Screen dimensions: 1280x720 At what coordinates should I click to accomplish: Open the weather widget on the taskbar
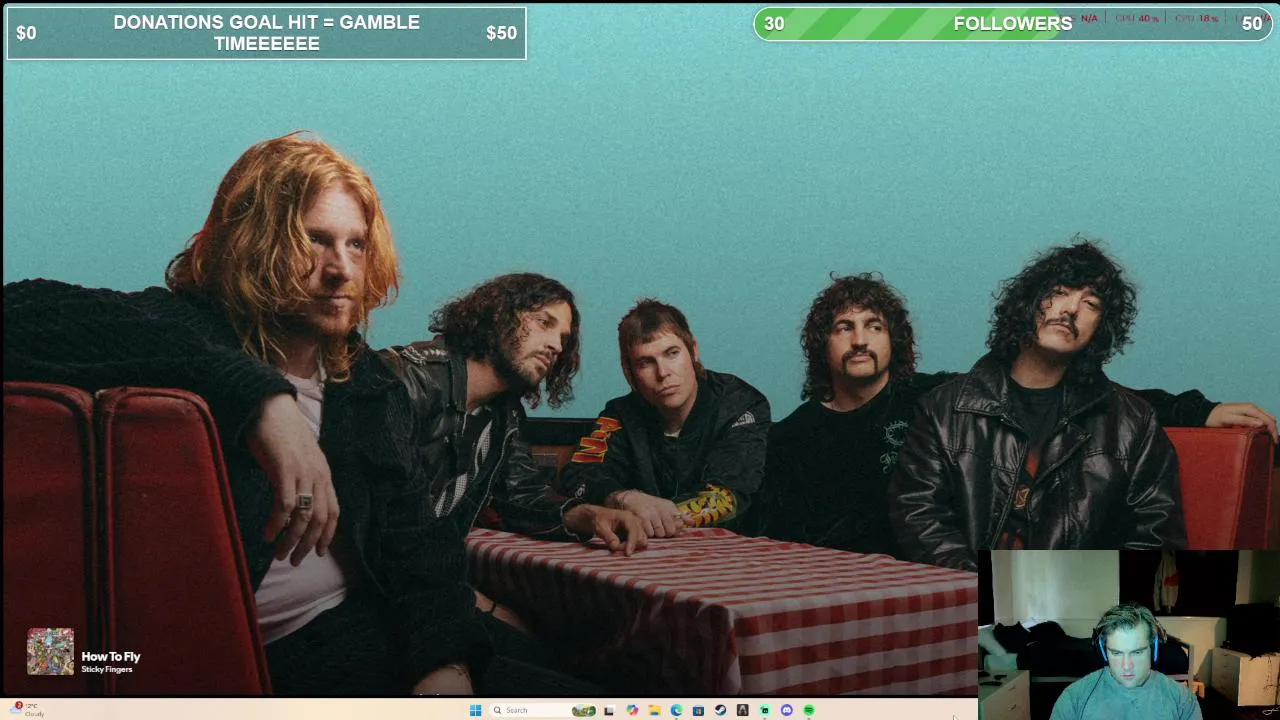(29, 709)
